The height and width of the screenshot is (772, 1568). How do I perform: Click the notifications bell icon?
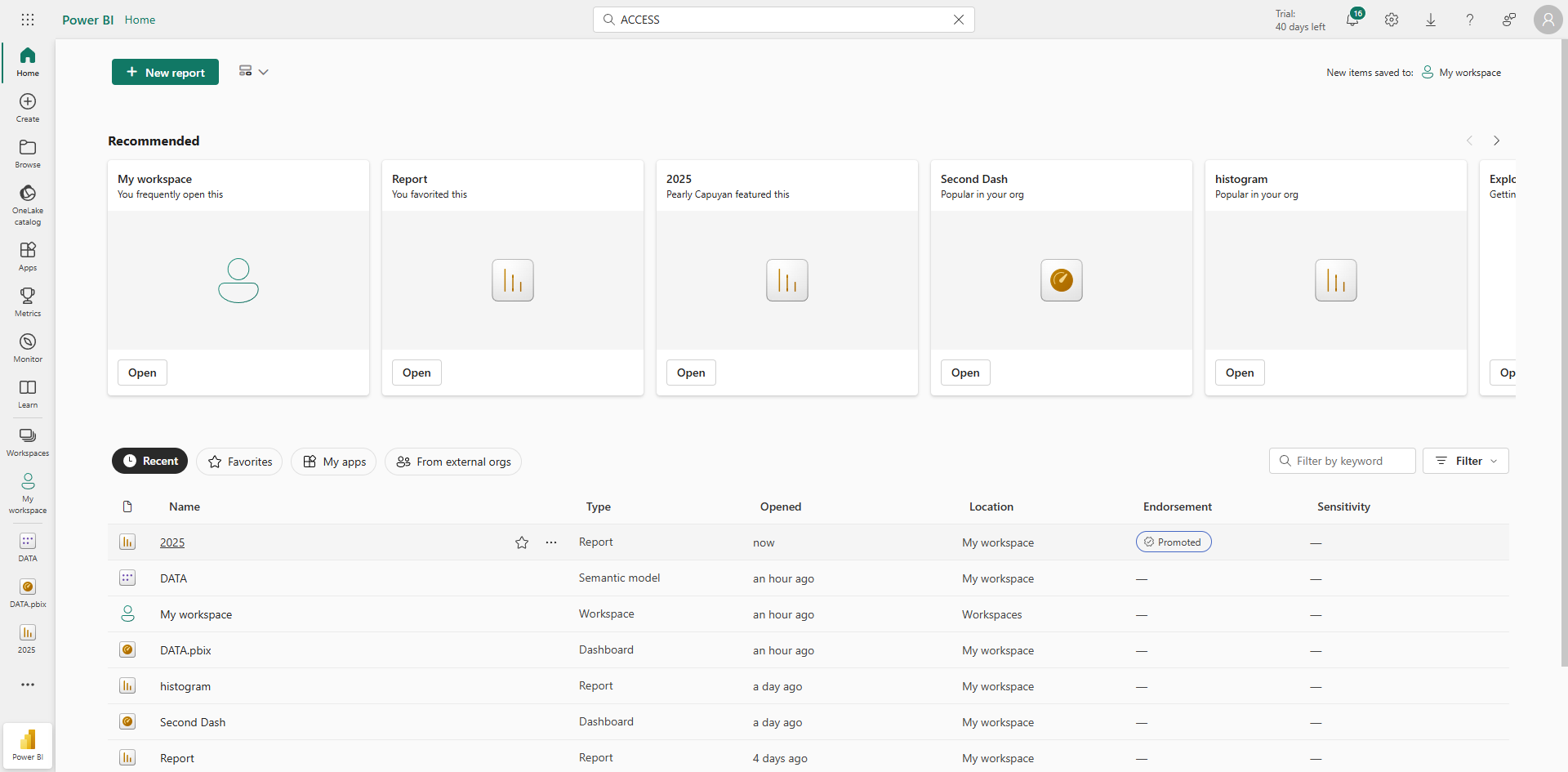[x=1352, y=20]
